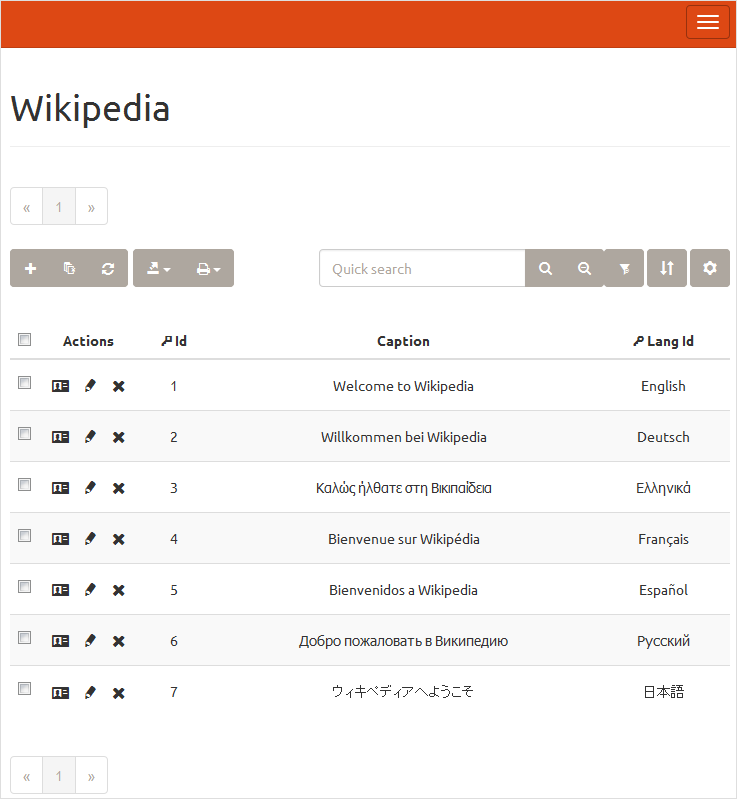View record card for row 1
Image resolution: width=737 pixels, height=799 pixels.
pos(60,386)
